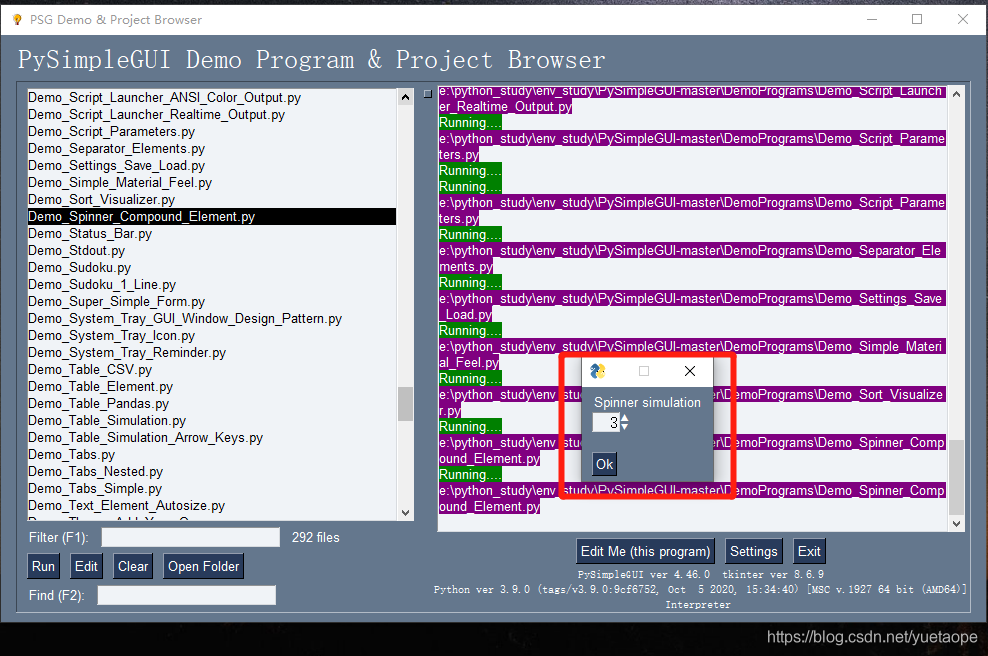Viewport: 988px width, 656px height.
Task: Click the maximize box of spinner popup
Action: [644, 371]
